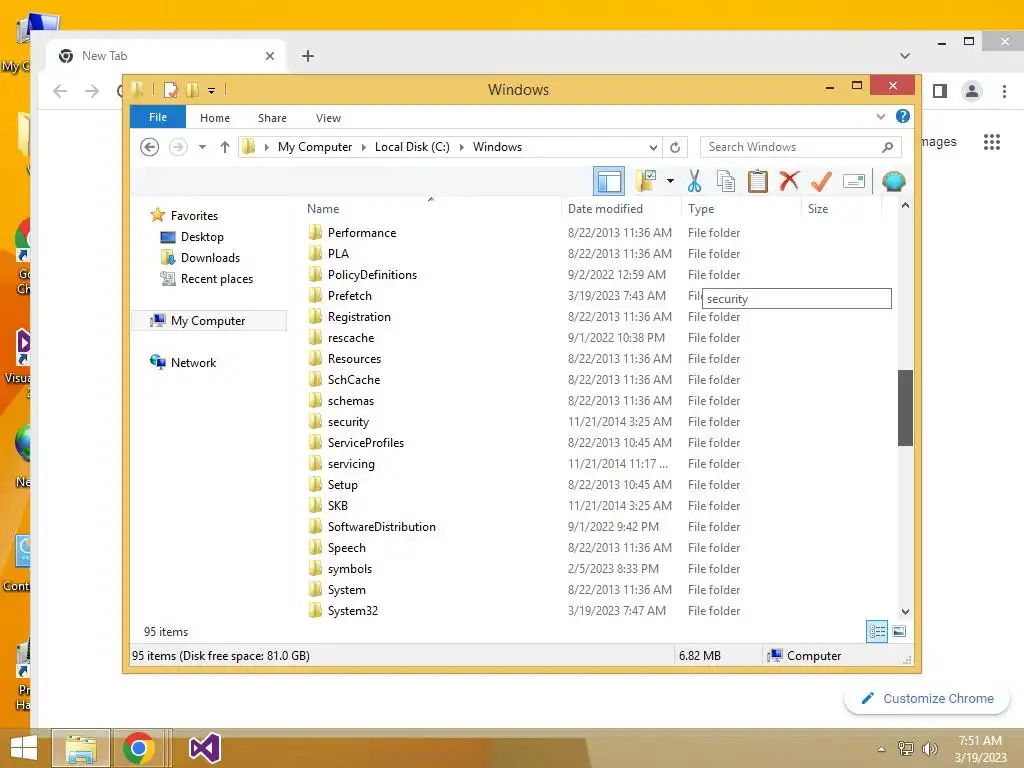Open recent locations dropdown arrow
This screenshot has width=1024, height=768.
click(202, 147)
